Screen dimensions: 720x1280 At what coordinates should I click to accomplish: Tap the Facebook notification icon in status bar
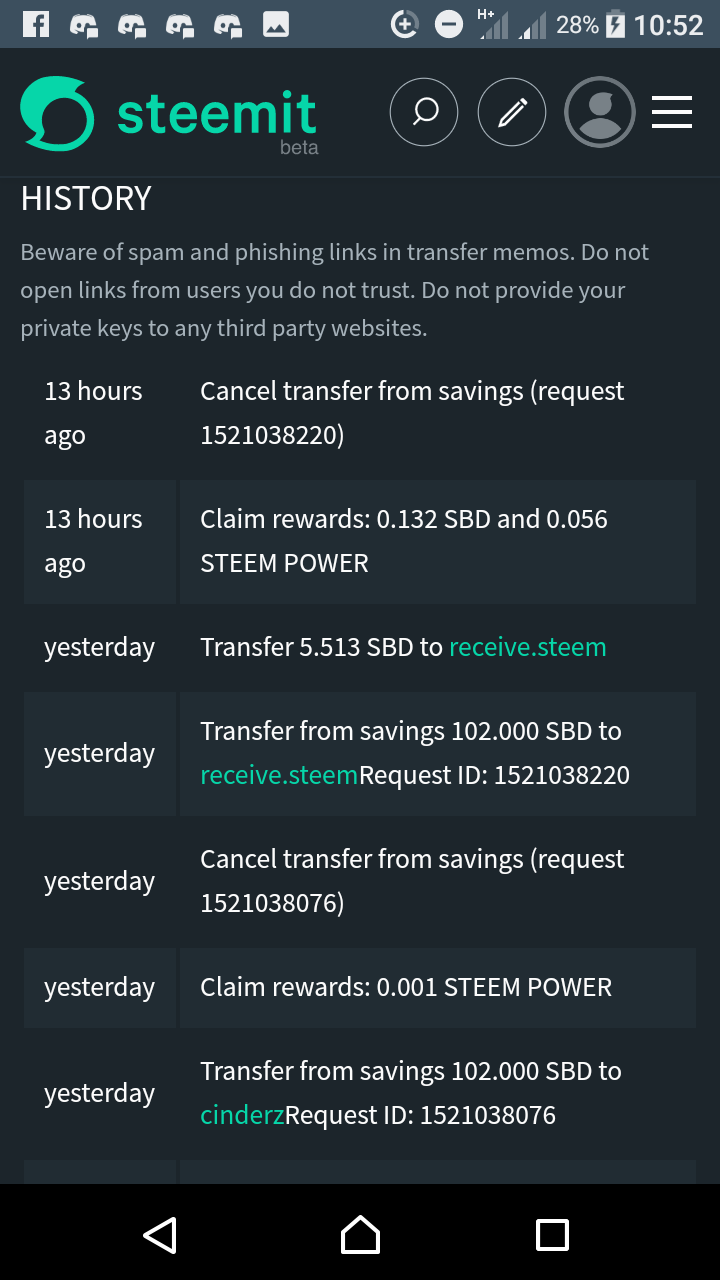(36, 24)
